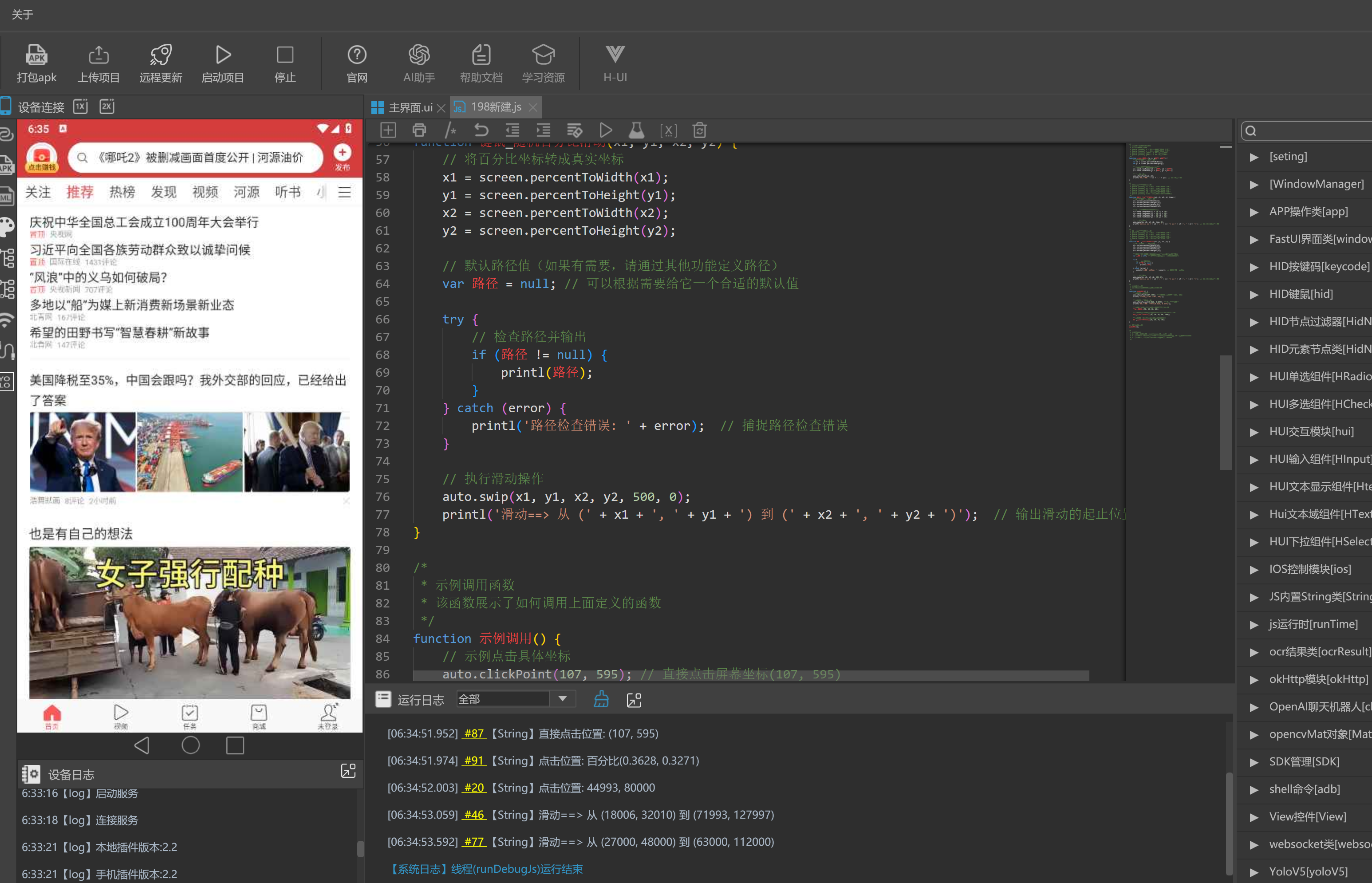This screenshot has height=883, width=1372.
Task: Expand the HUI交互模块[hui] node
Action: pos(1255,432)
